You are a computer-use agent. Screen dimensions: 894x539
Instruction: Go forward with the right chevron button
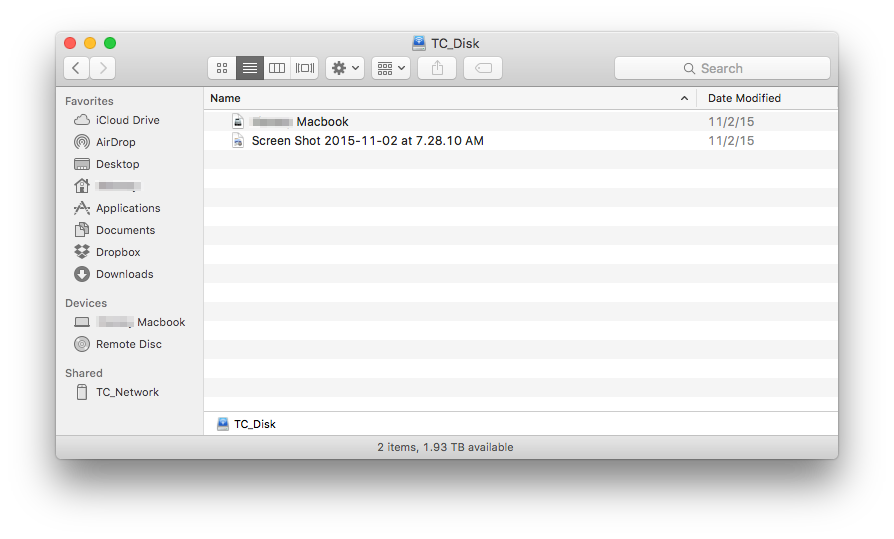tap(103, 68)
